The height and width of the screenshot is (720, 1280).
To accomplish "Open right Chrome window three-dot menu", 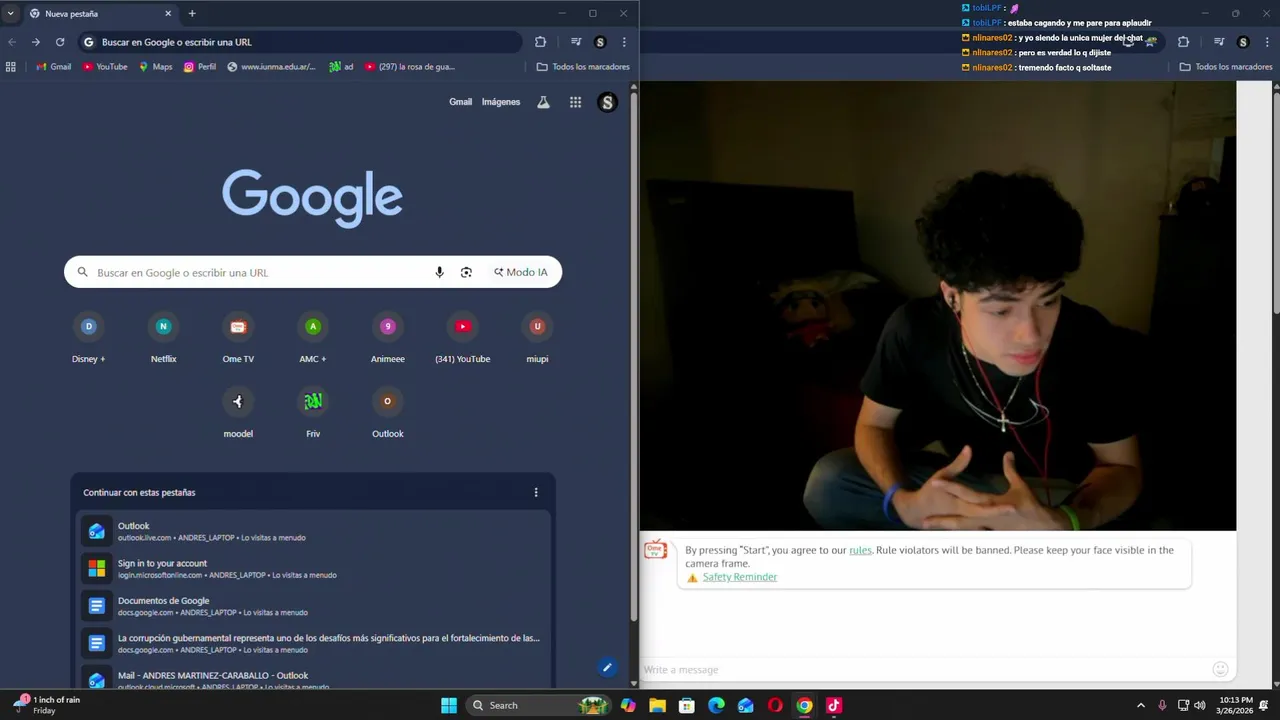I will tap(1267, 42).
